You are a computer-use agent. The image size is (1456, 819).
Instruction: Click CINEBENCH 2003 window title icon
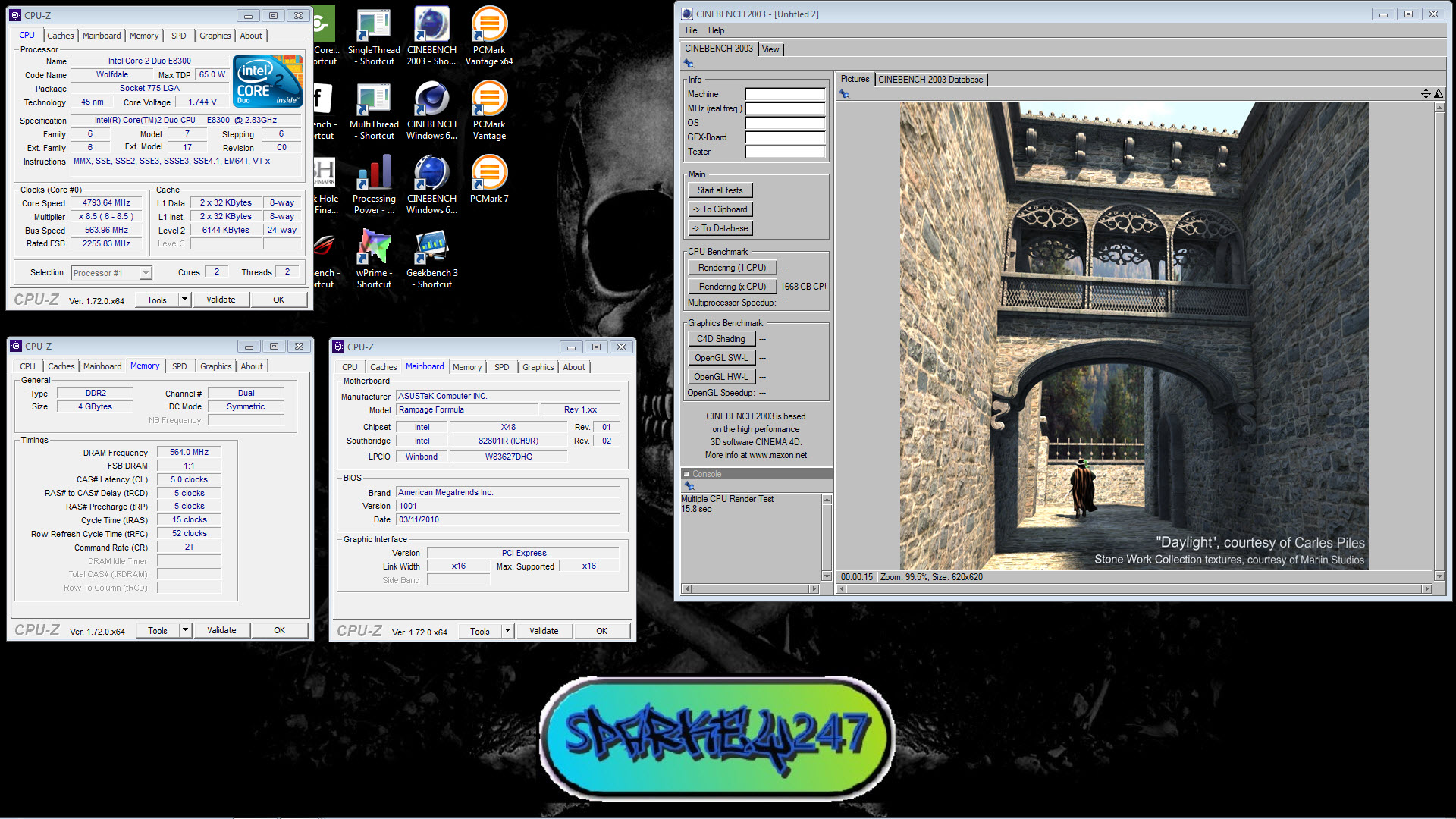pos(687,14)
